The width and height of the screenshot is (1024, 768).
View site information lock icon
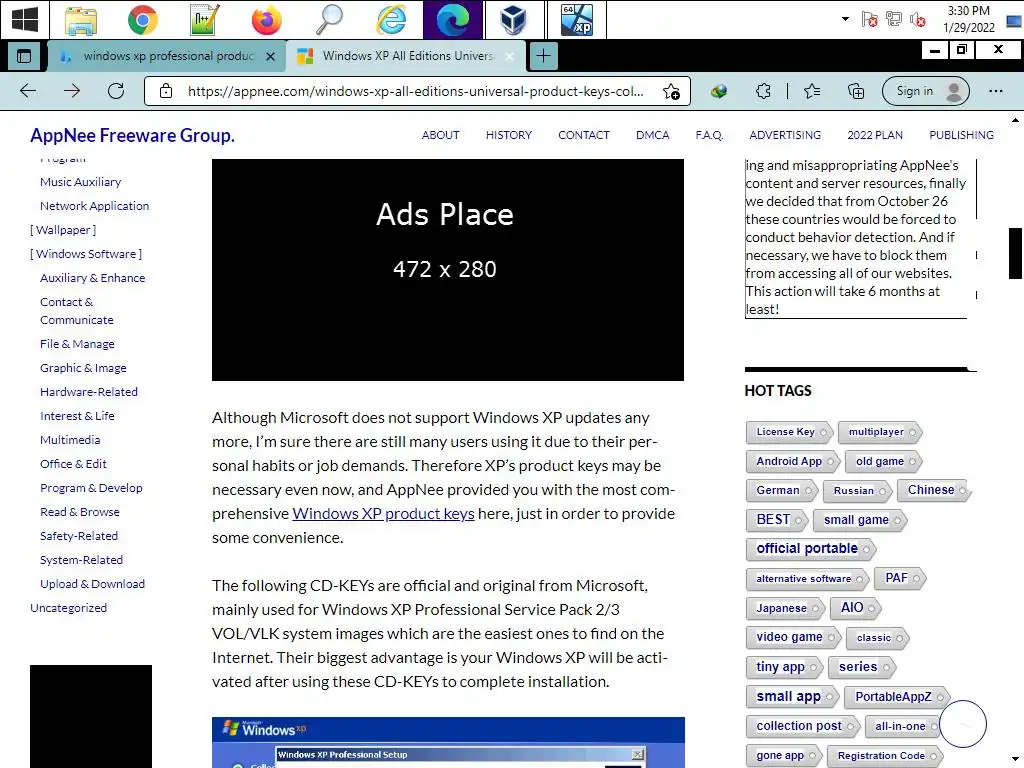click(166, 91)
